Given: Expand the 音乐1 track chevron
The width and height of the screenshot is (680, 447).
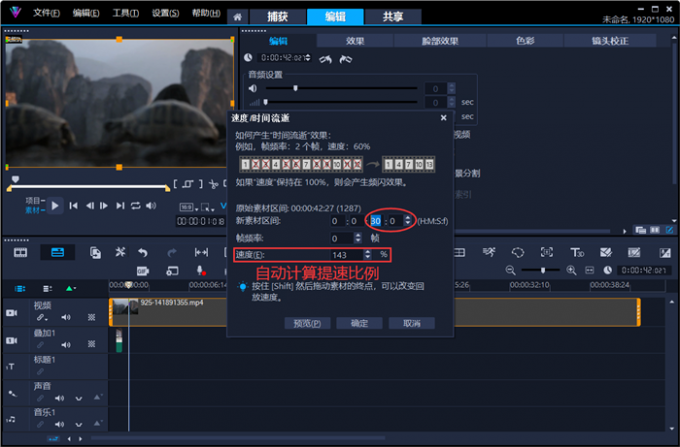Looking at the screenshot, I should tap(78, 424).
